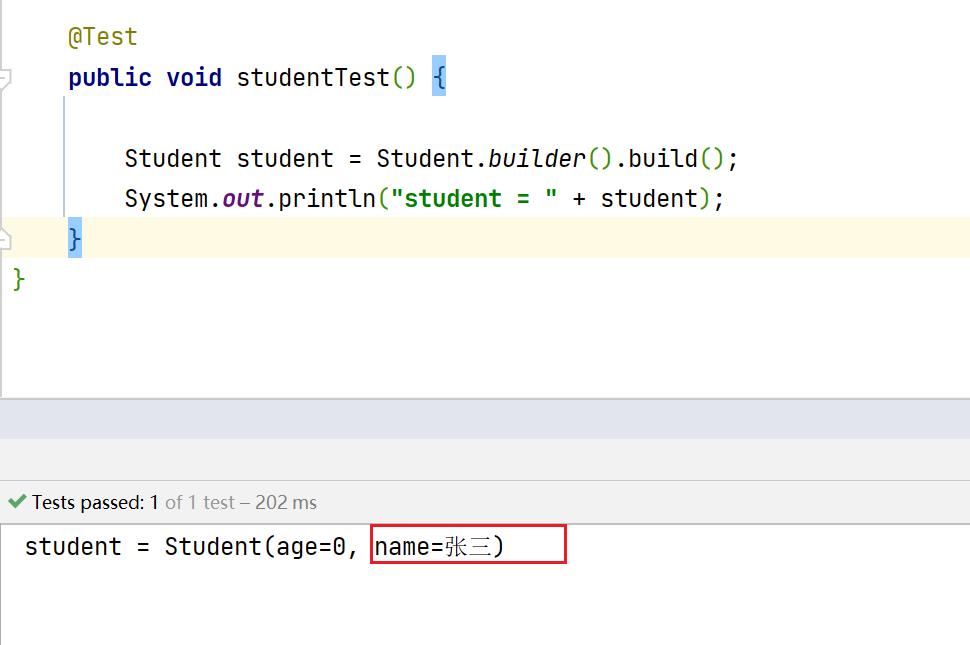Viewport: 970px width, 645px height.
Task: Click the highlighted opening brace of studentTest
Action: click(x=439, y=78)
